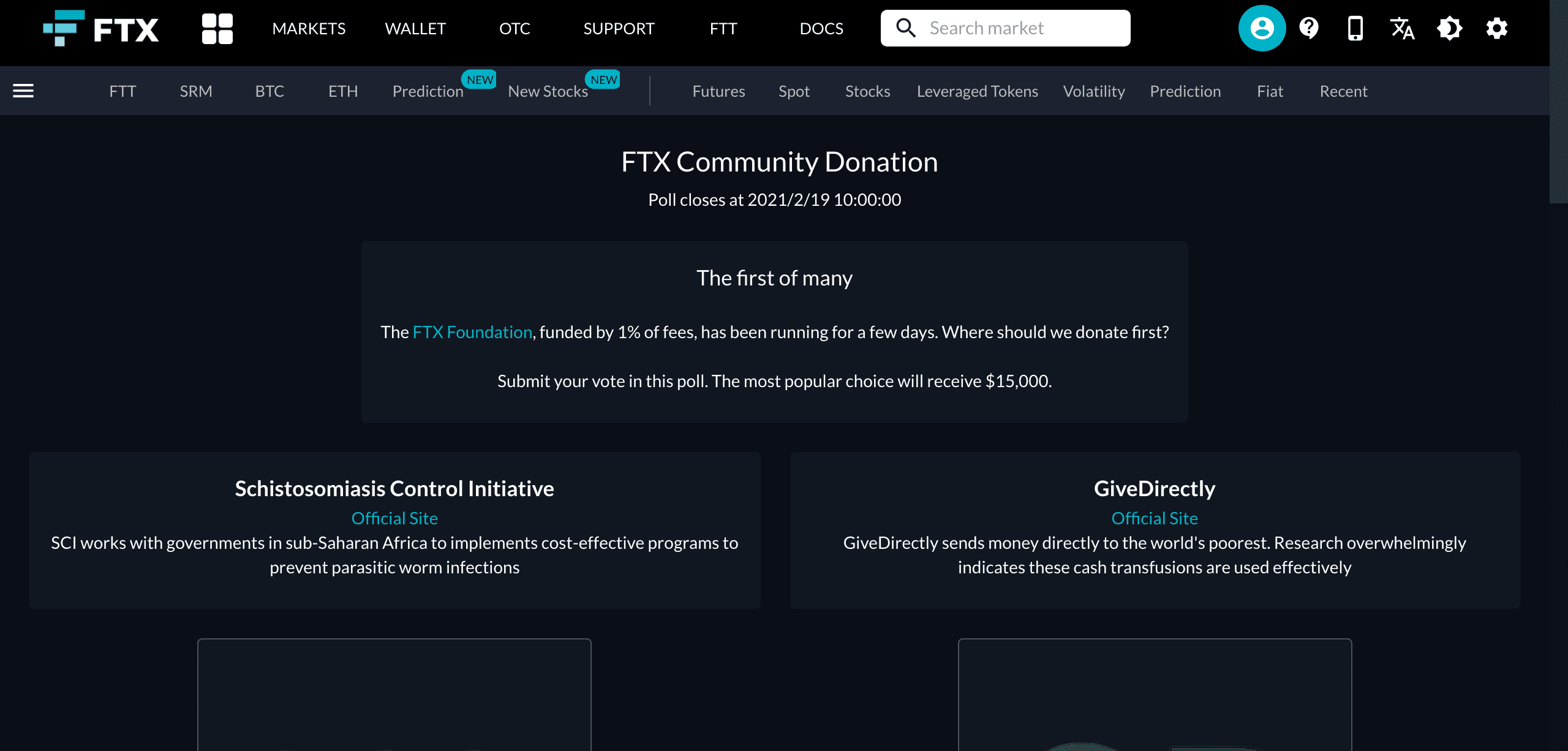Switch to the Recent tab
Image resolution: width=1568 pixels, height=751 pixels.
click(1343, 91)
